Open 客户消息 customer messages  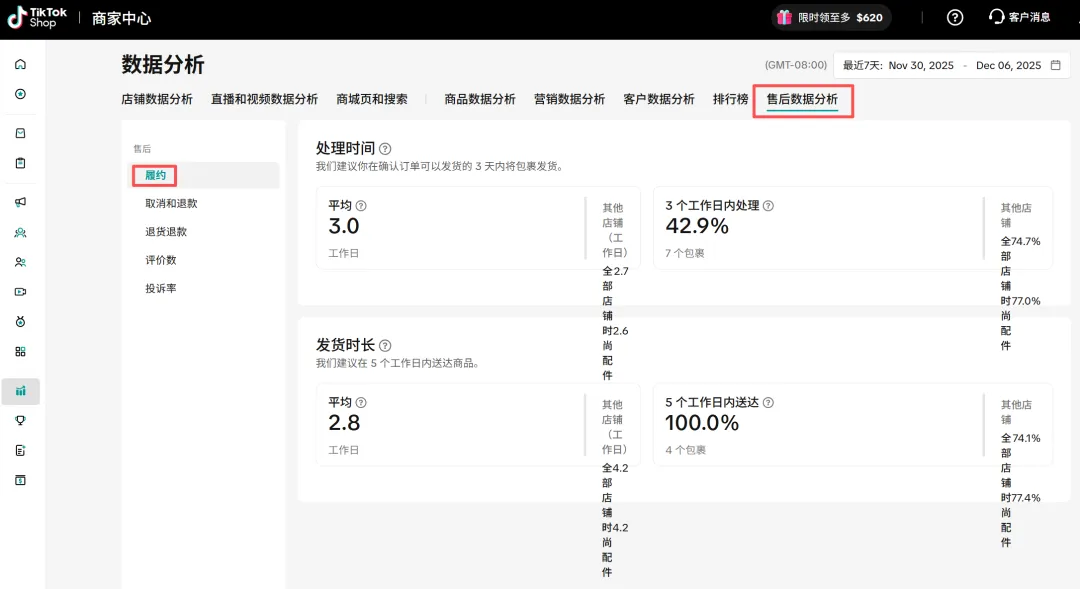[1019, 17]
